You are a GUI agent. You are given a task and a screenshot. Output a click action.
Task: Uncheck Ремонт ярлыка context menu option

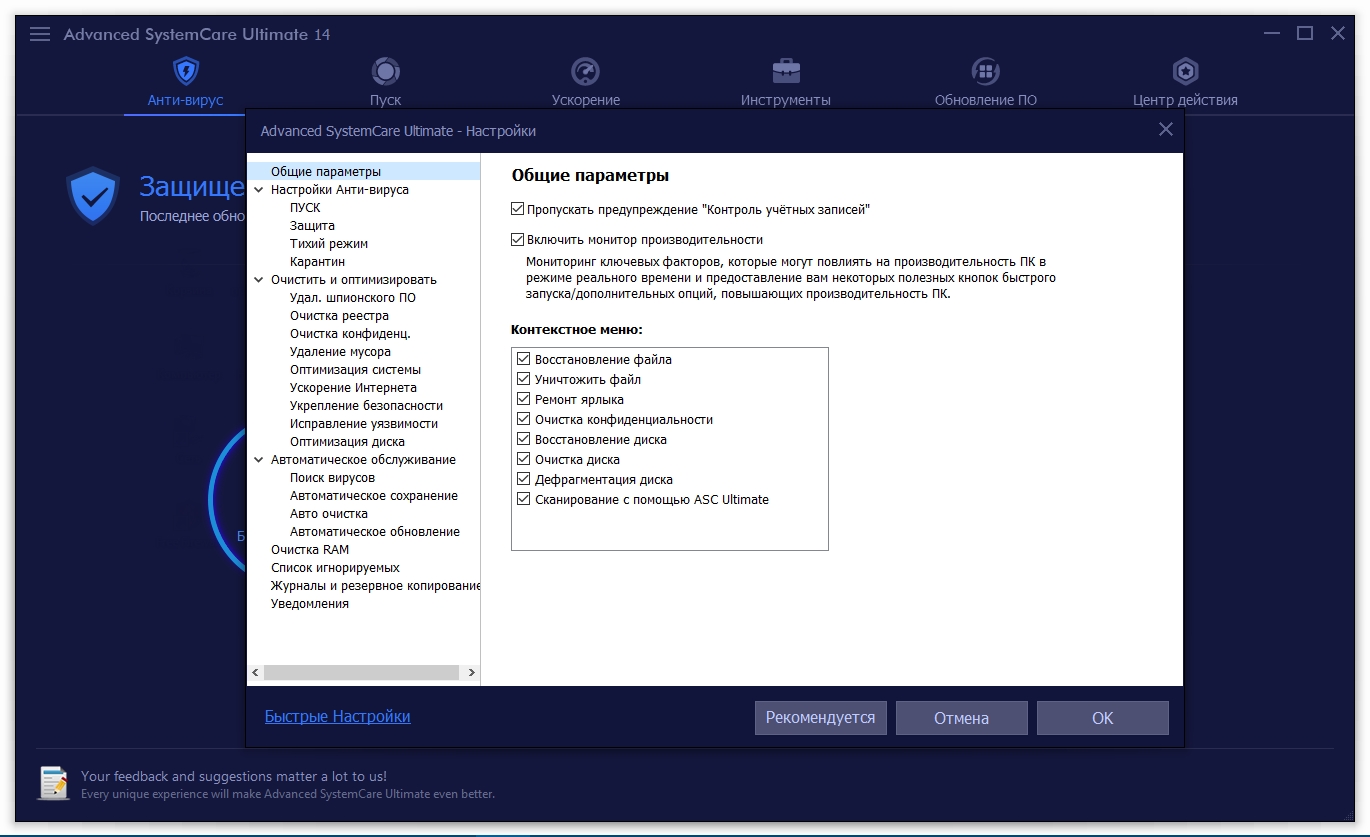(x=523, y=399)
